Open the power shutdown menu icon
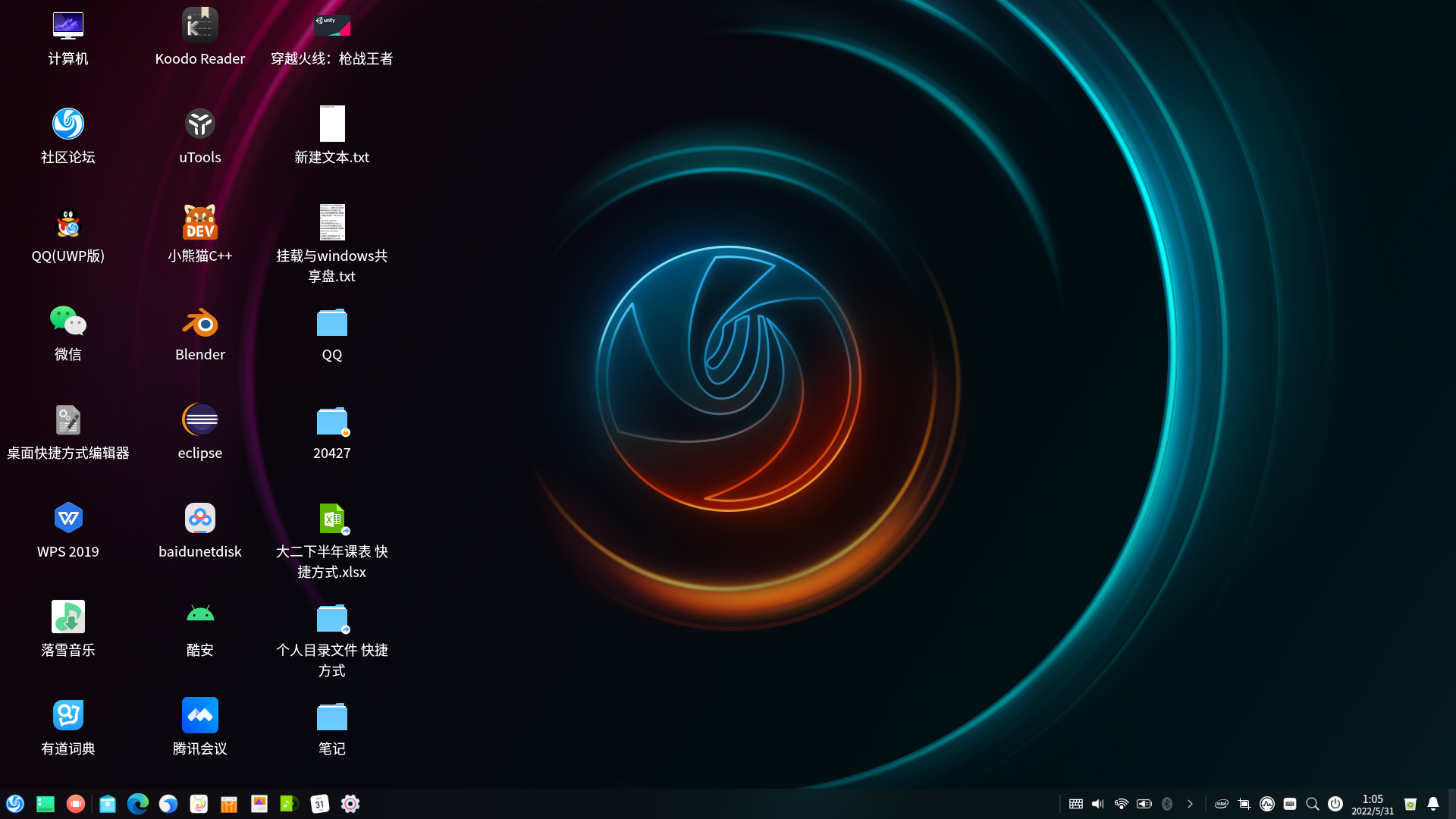1456x819 pixels. pyautogui.click(x=1335, y=804)
